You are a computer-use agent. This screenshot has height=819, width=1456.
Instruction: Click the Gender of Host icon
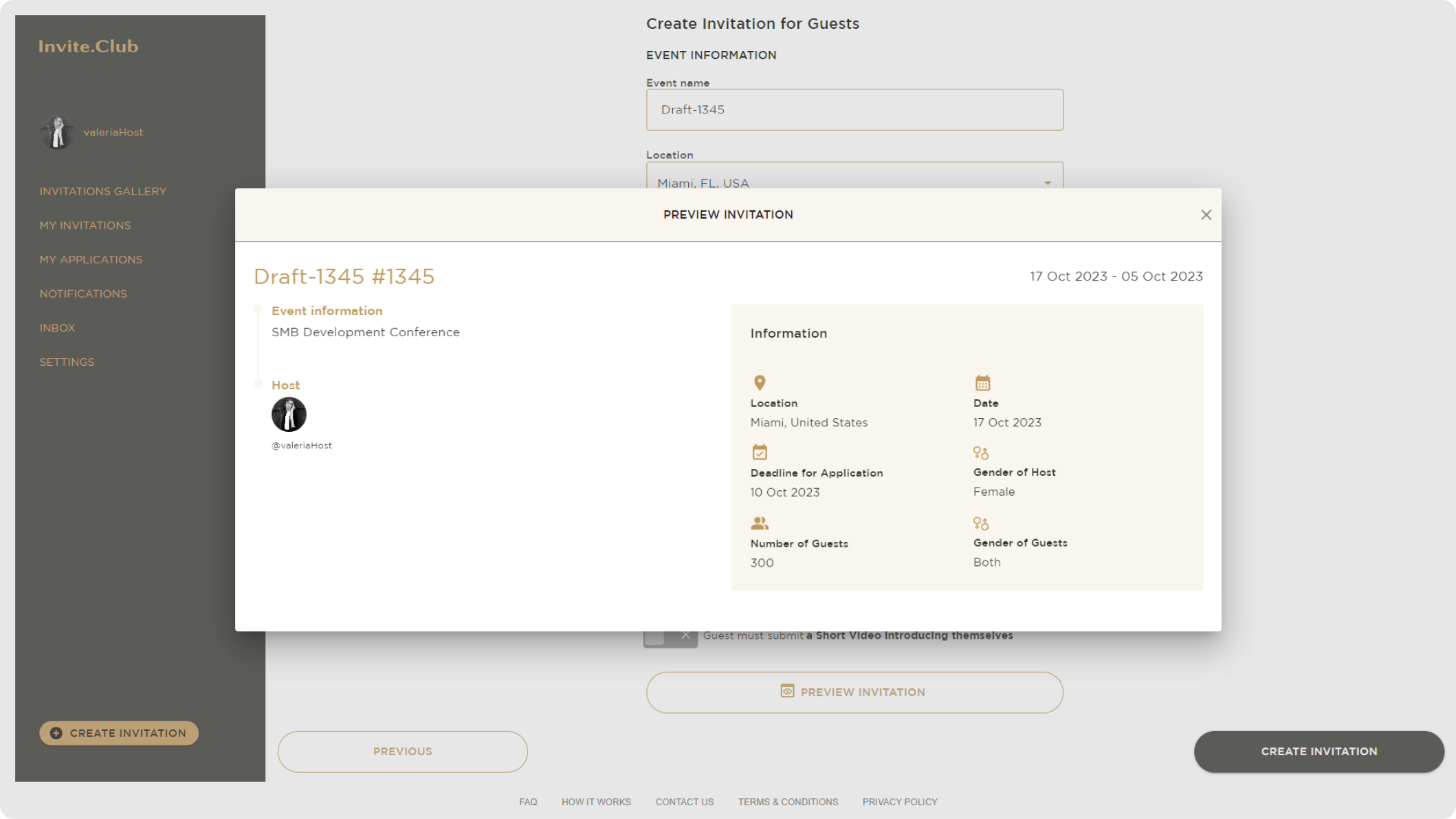(x=981, y=452)
